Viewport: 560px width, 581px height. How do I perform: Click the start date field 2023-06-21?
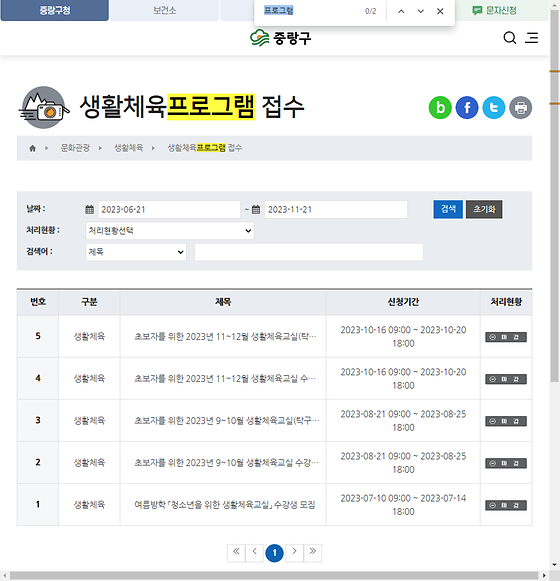[x=169, y=210]
